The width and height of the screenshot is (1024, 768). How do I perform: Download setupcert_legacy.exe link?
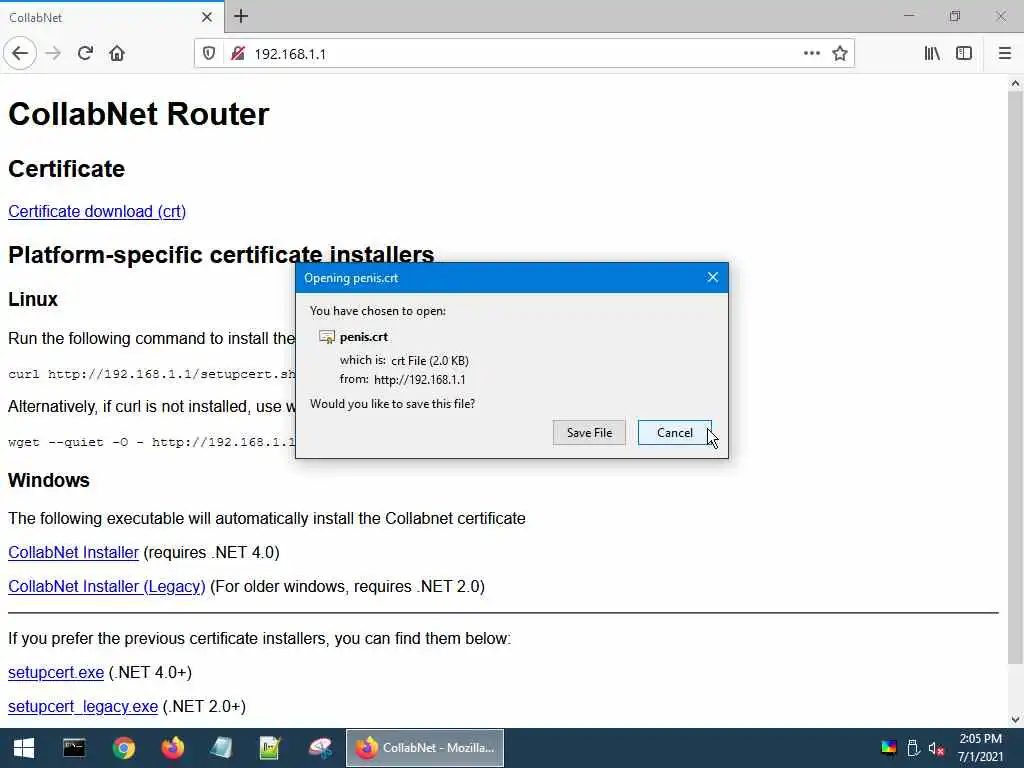point(83,707)
